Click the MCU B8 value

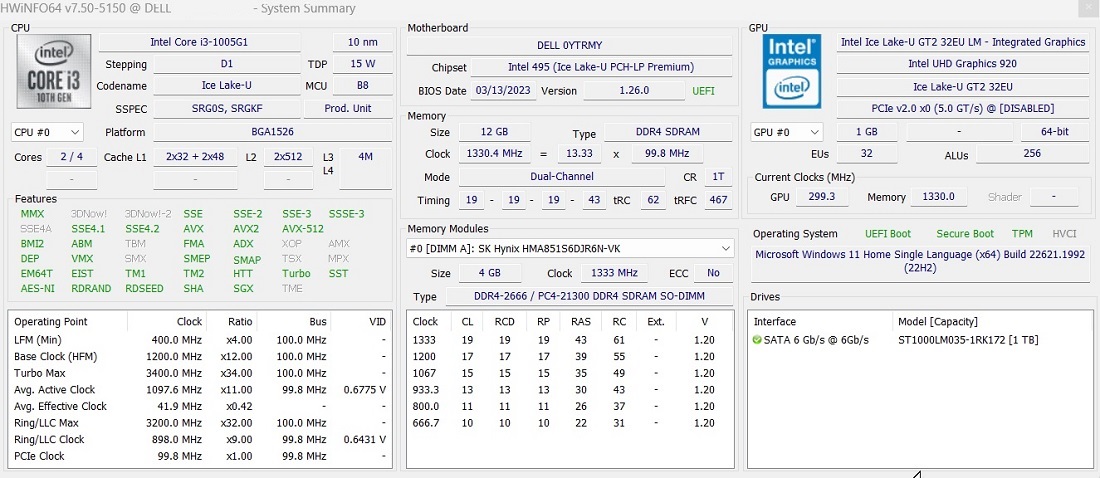tap(363, 86)
